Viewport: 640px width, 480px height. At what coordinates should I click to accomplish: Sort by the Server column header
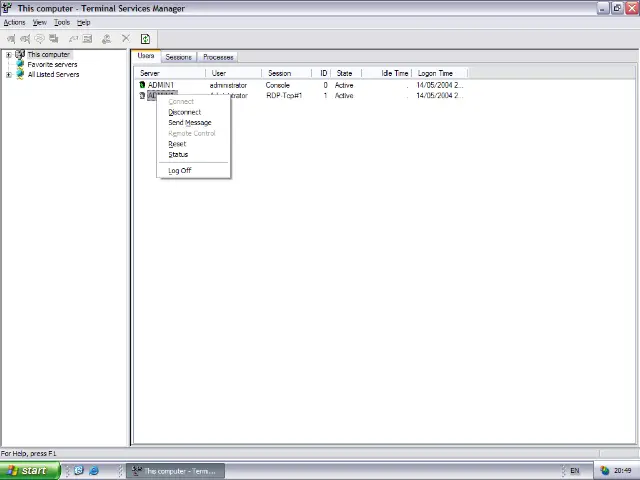[x=171, y=73]
